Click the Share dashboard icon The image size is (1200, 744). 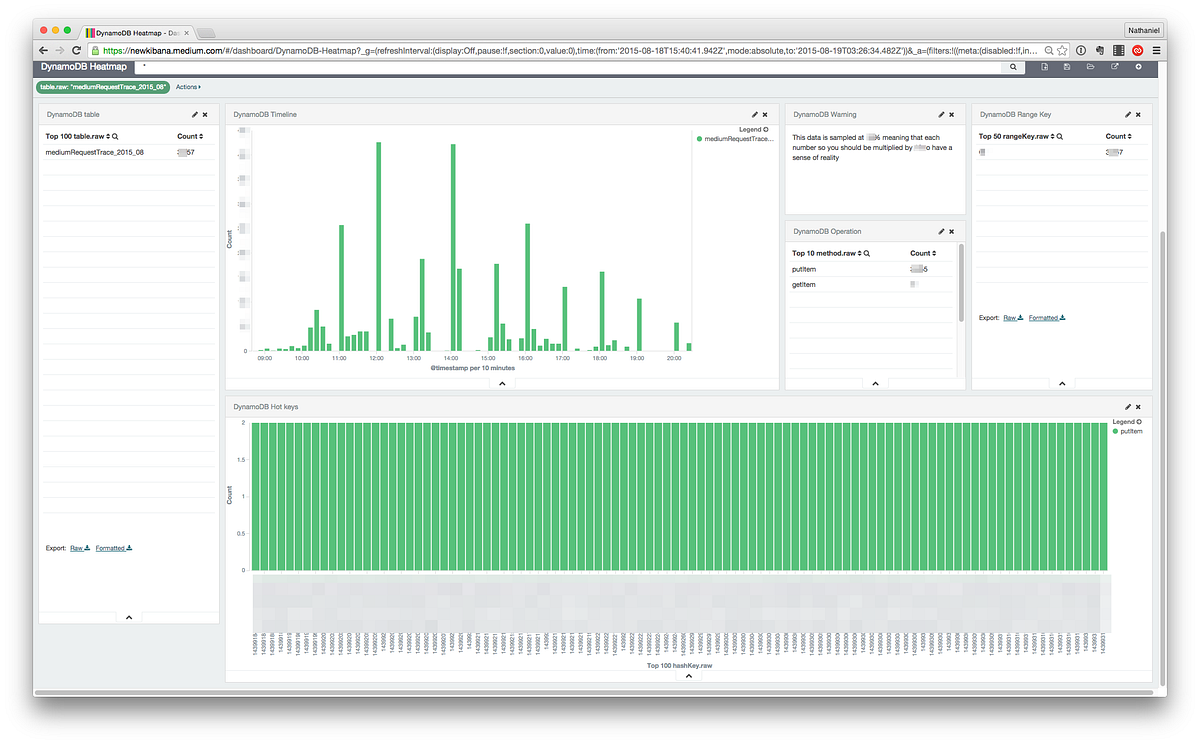[x=1115, y=67]
